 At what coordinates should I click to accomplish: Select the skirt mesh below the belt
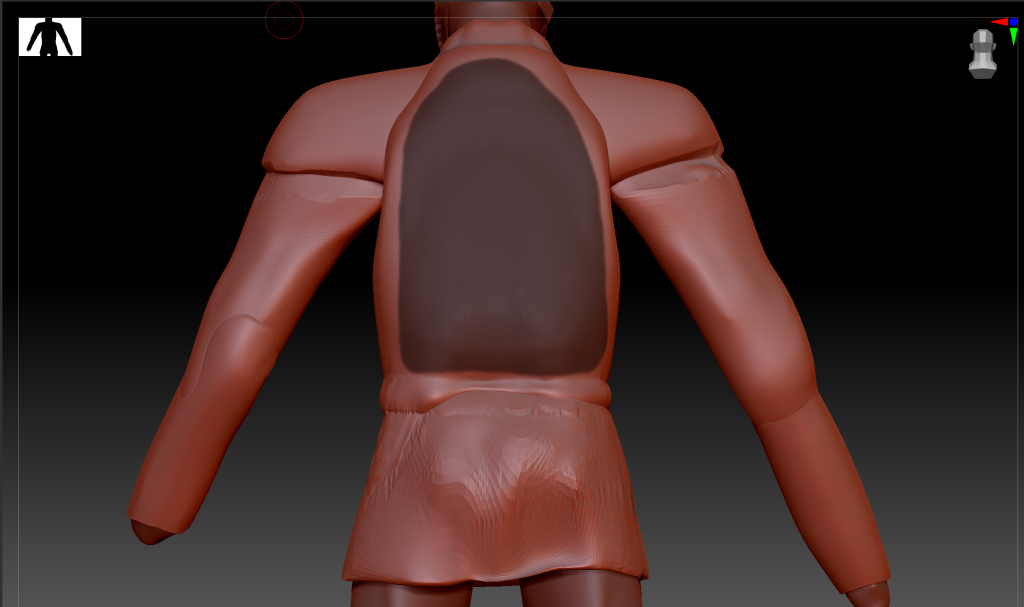pyautogui.click(x=495, y=490)
